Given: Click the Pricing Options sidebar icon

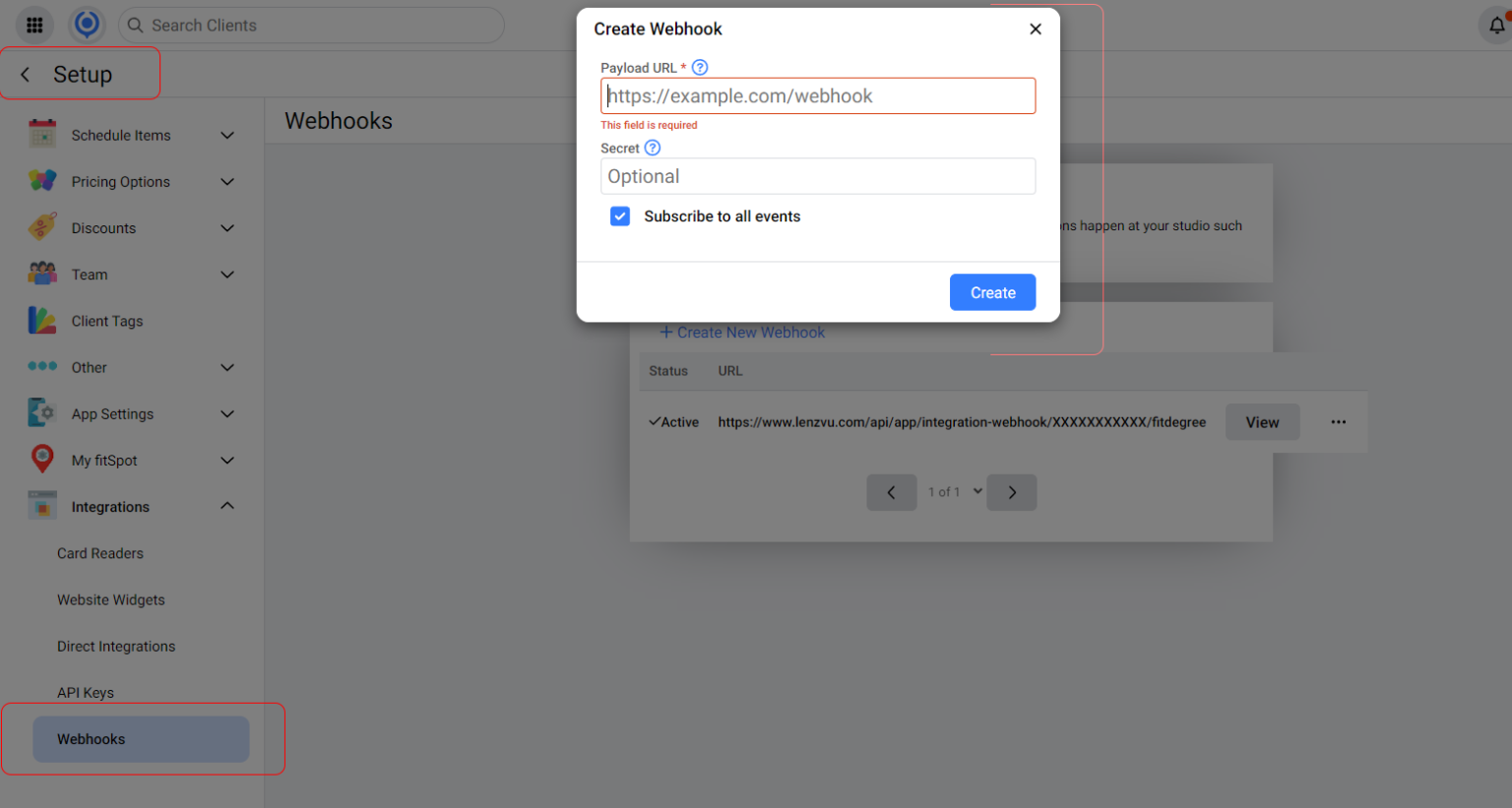Looking at the screenshot, I should click(x=41, y=181).
